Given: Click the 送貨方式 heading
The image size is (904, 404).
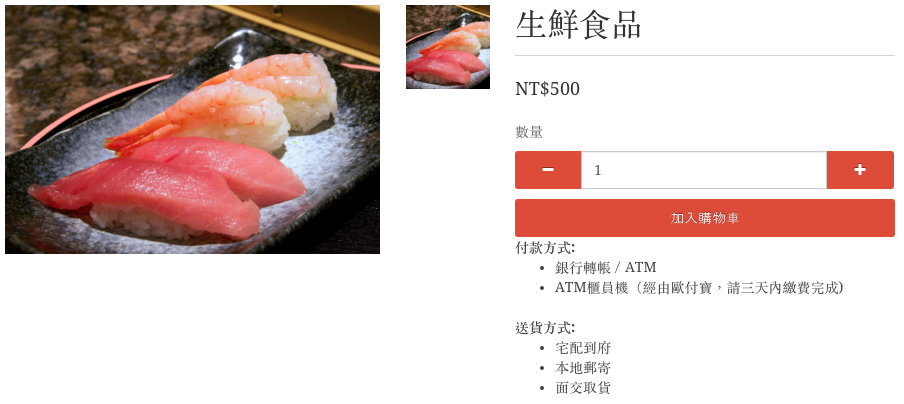Looking at the screenshot, I should point(545,328).
